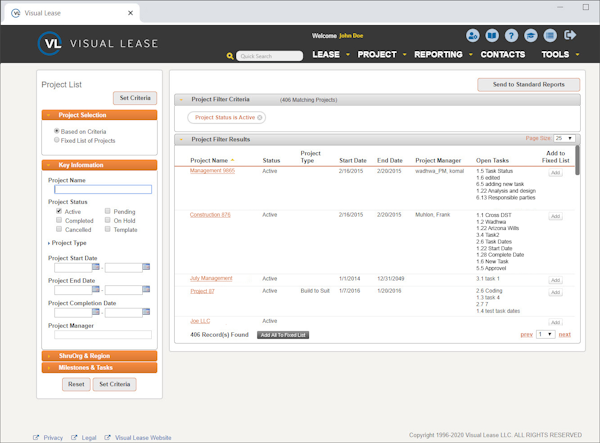This screenshot has width=600, height=443.
Task: Open the user profile settings icon
Action: (473, 36)
